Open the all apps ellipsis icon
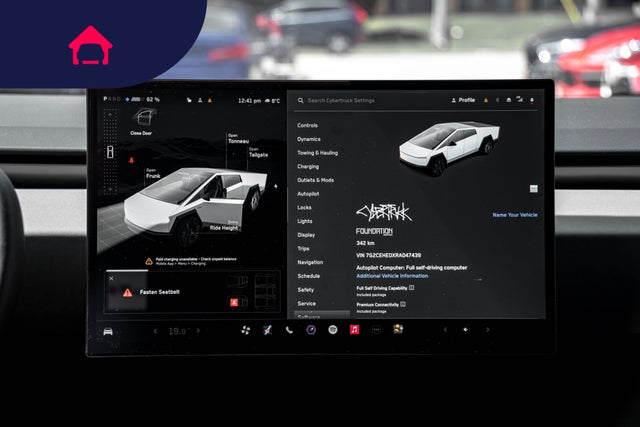This screenshot has width=640, height=427. pos(376,329)
